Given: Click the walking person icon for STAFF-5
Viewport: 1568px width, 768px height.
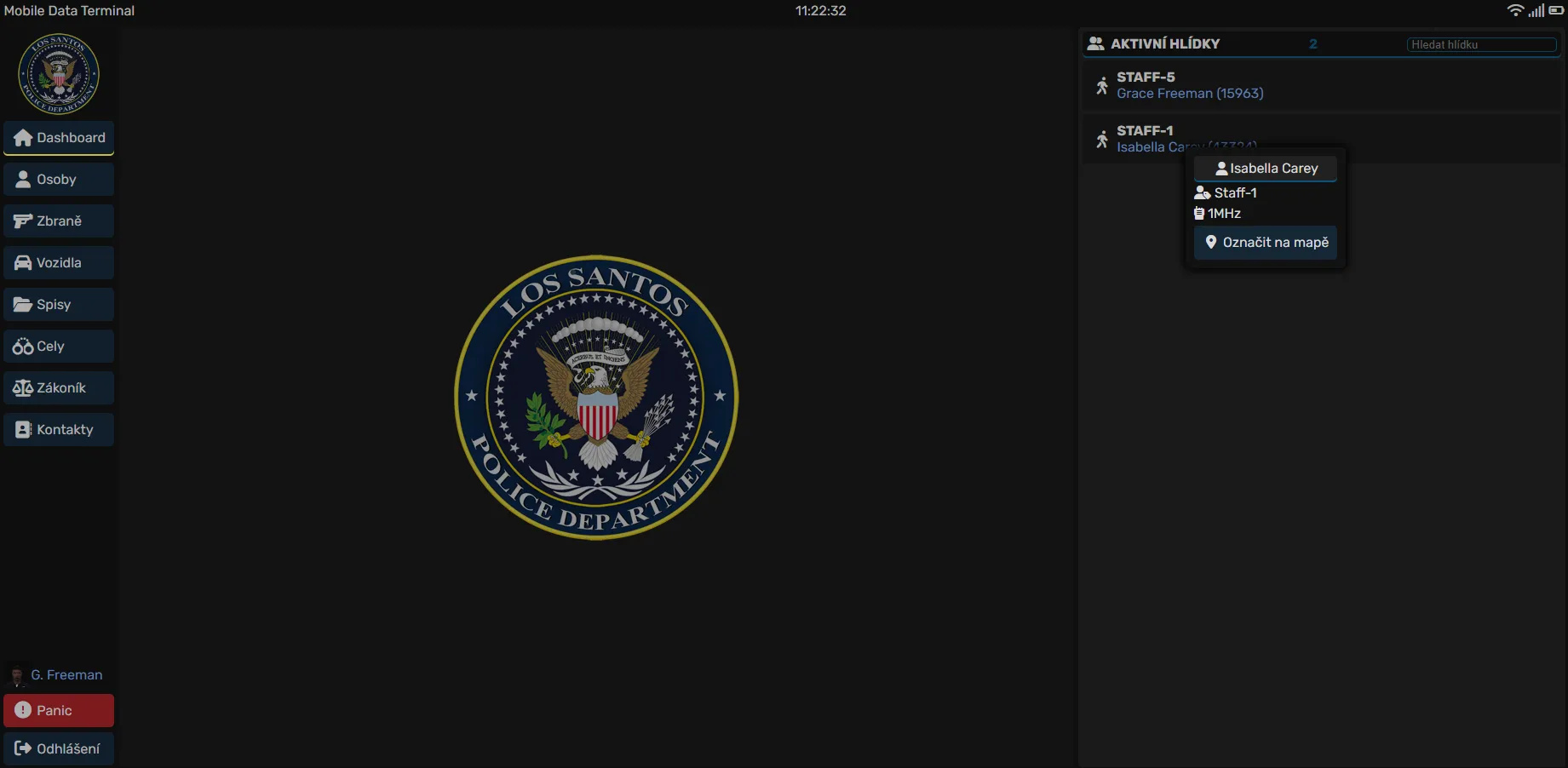Looking at the screenshot, I should coord(1102,85).
